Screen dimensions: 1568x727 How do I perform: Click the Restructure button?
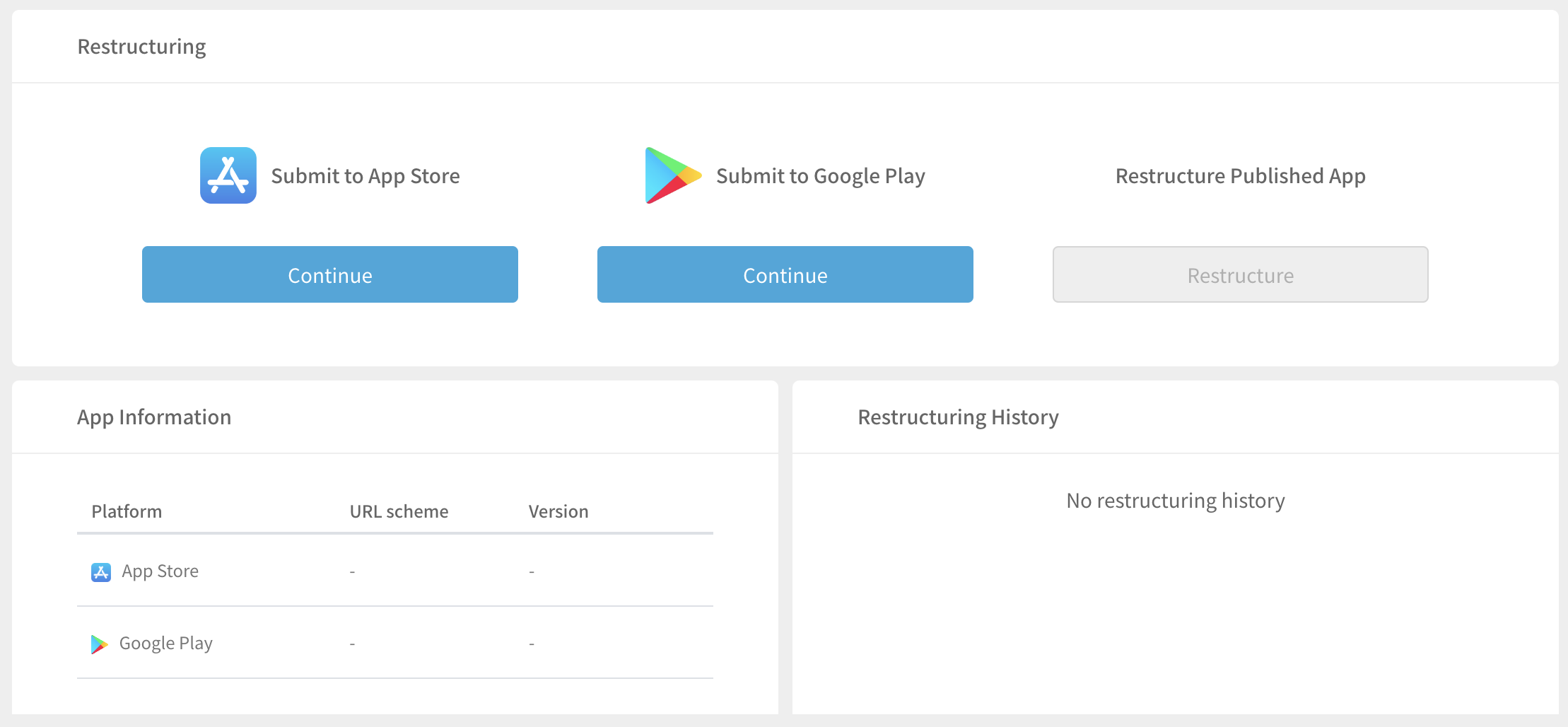(x=1240, y=275)
